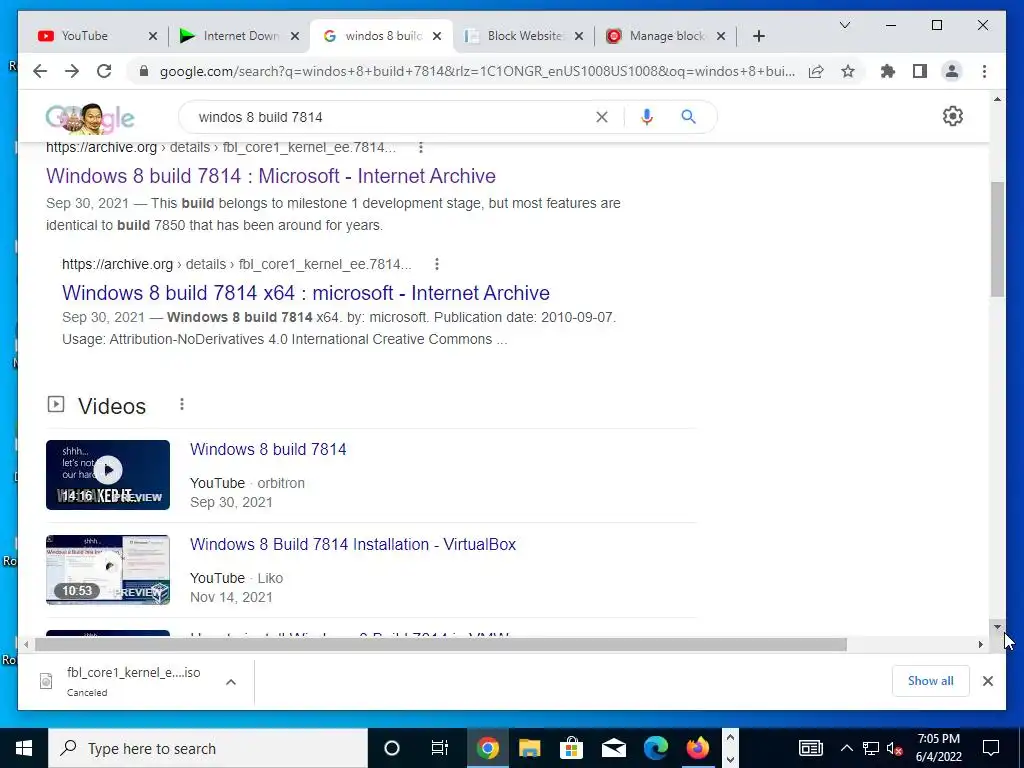The image size is (1024, 768).
Task: Click the address bar URL
Action: (x=477, y=71)
